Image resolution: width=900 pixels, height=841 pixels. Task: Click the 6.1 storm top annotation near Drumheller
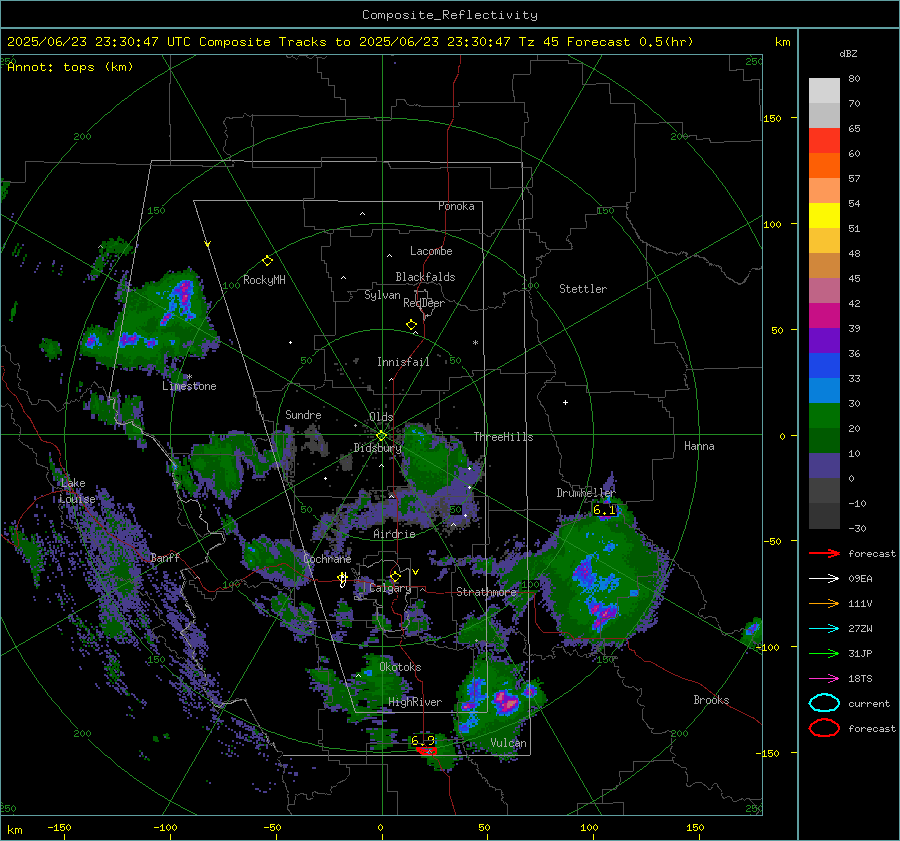click(x=604, y=510)
